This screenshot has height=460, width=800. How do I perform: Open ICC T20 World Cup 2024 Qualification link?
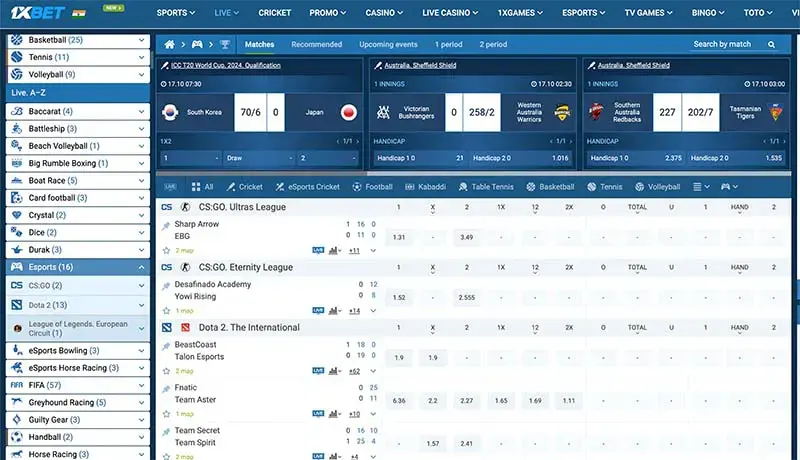pos(226,65)
